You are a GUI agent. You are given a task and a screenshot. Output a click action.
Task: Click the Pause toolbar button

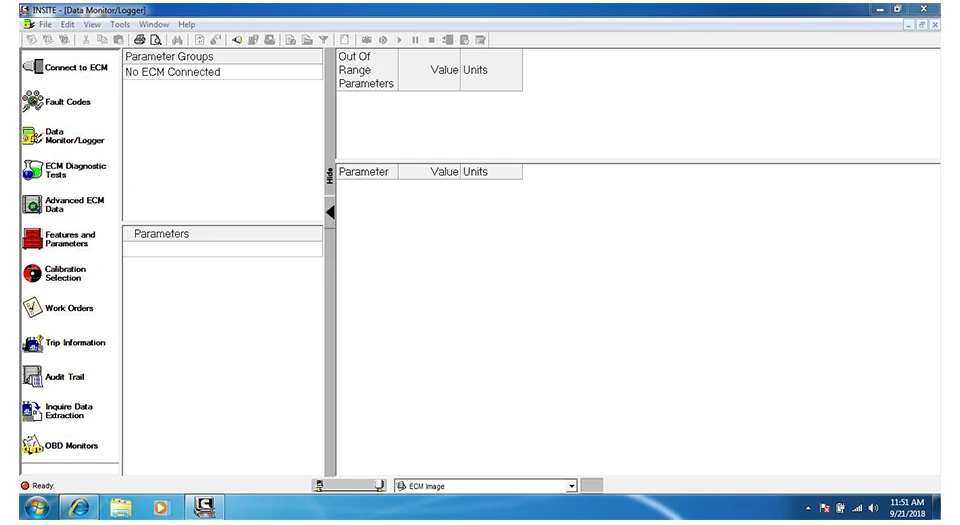(415, 40)
